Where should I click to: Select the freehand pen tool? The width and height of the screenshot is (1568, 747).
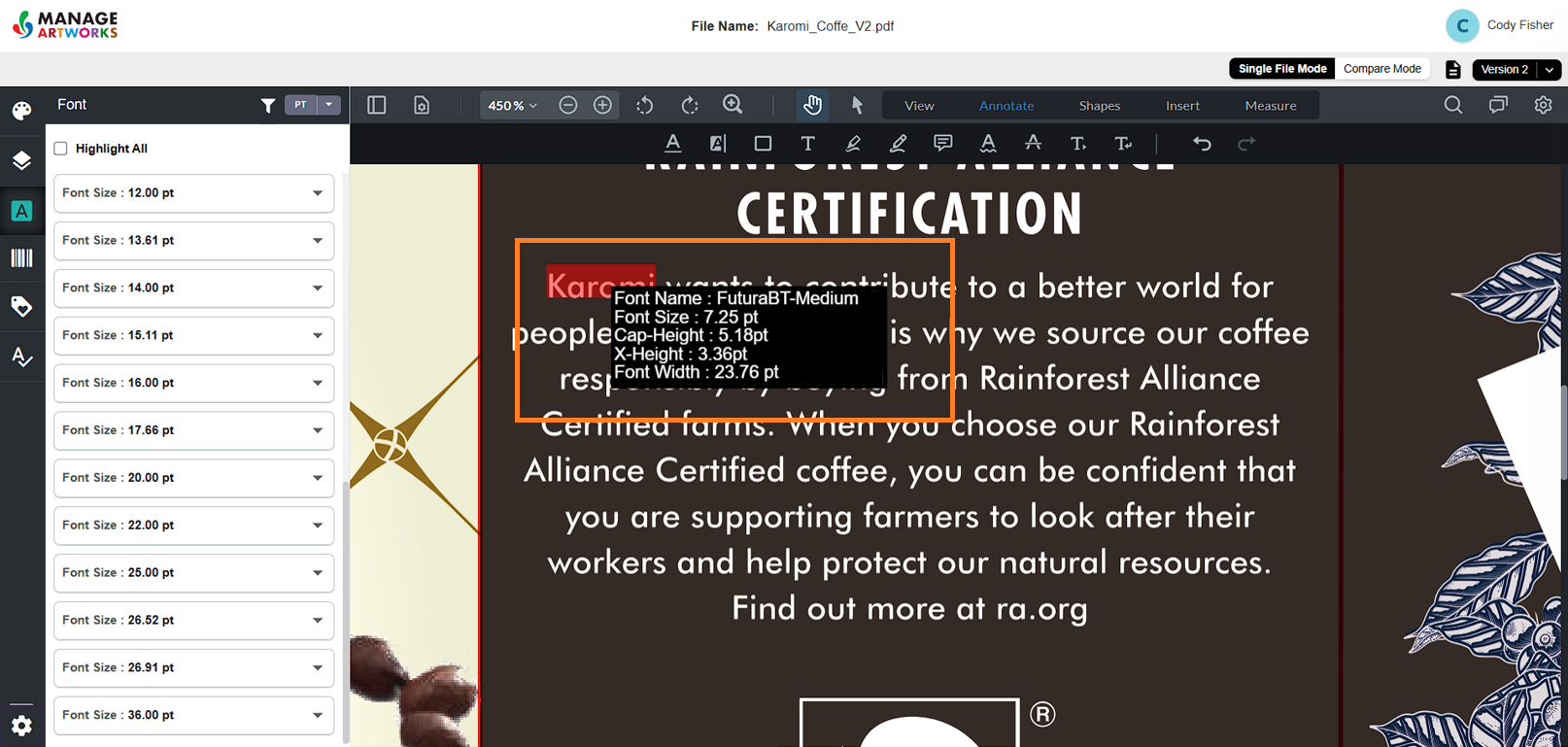coord(899,144)
